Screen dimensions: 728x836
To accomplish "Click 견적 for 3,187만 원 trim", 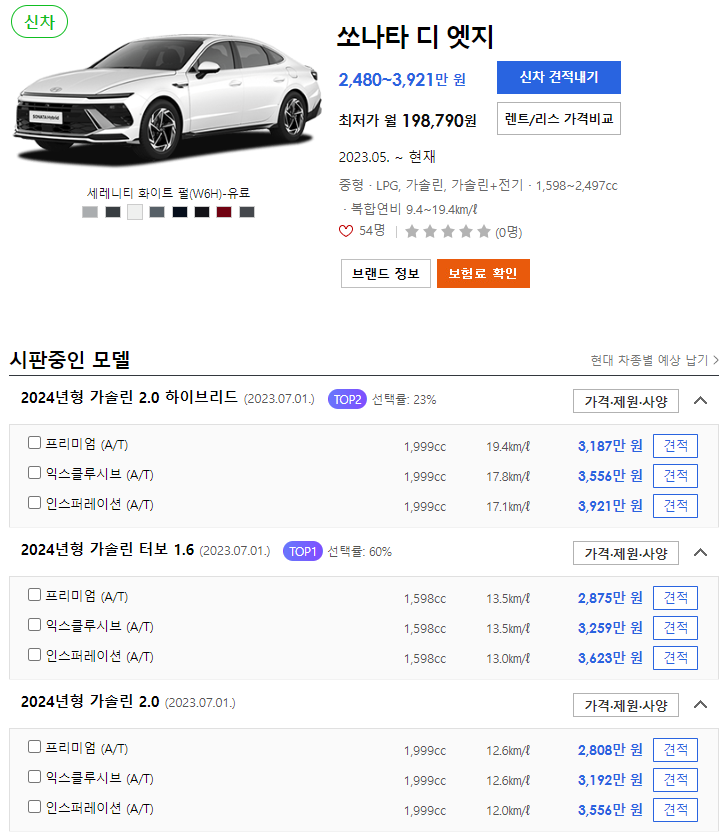I will tap(675, 446).
